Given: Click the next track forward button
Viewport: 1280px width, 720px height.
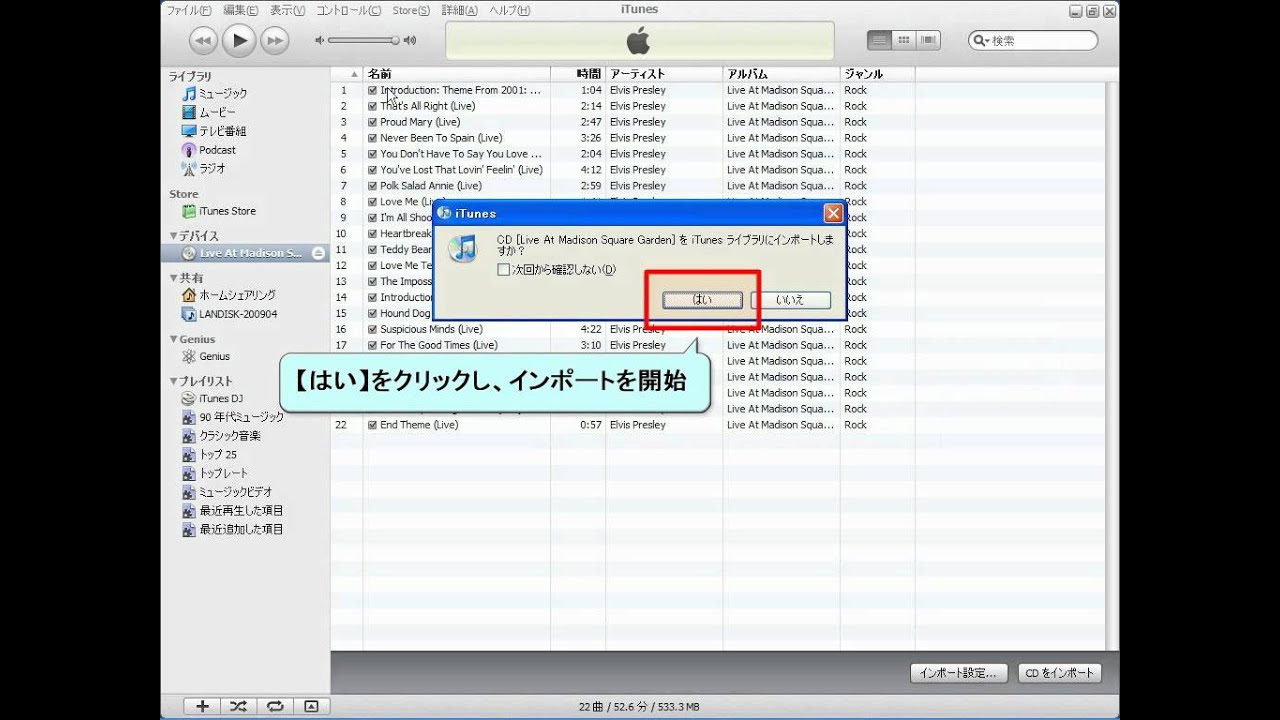Looking at the screenshot, I should (274, 40).
